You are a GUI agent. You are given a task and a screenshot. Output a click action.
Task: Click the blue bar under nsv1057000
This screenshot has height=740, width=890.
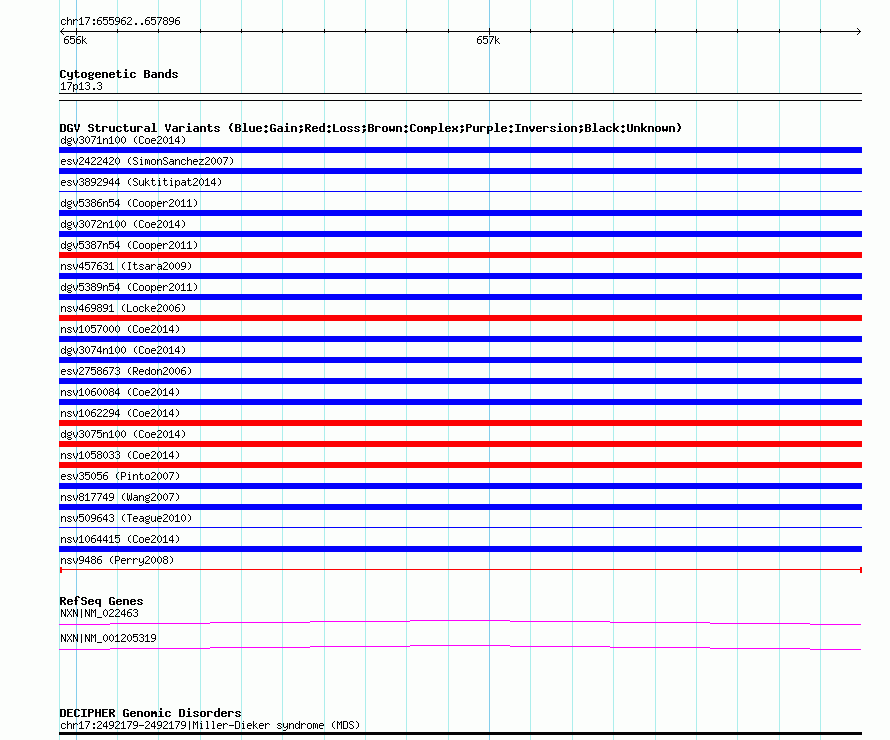click(460, 339)
